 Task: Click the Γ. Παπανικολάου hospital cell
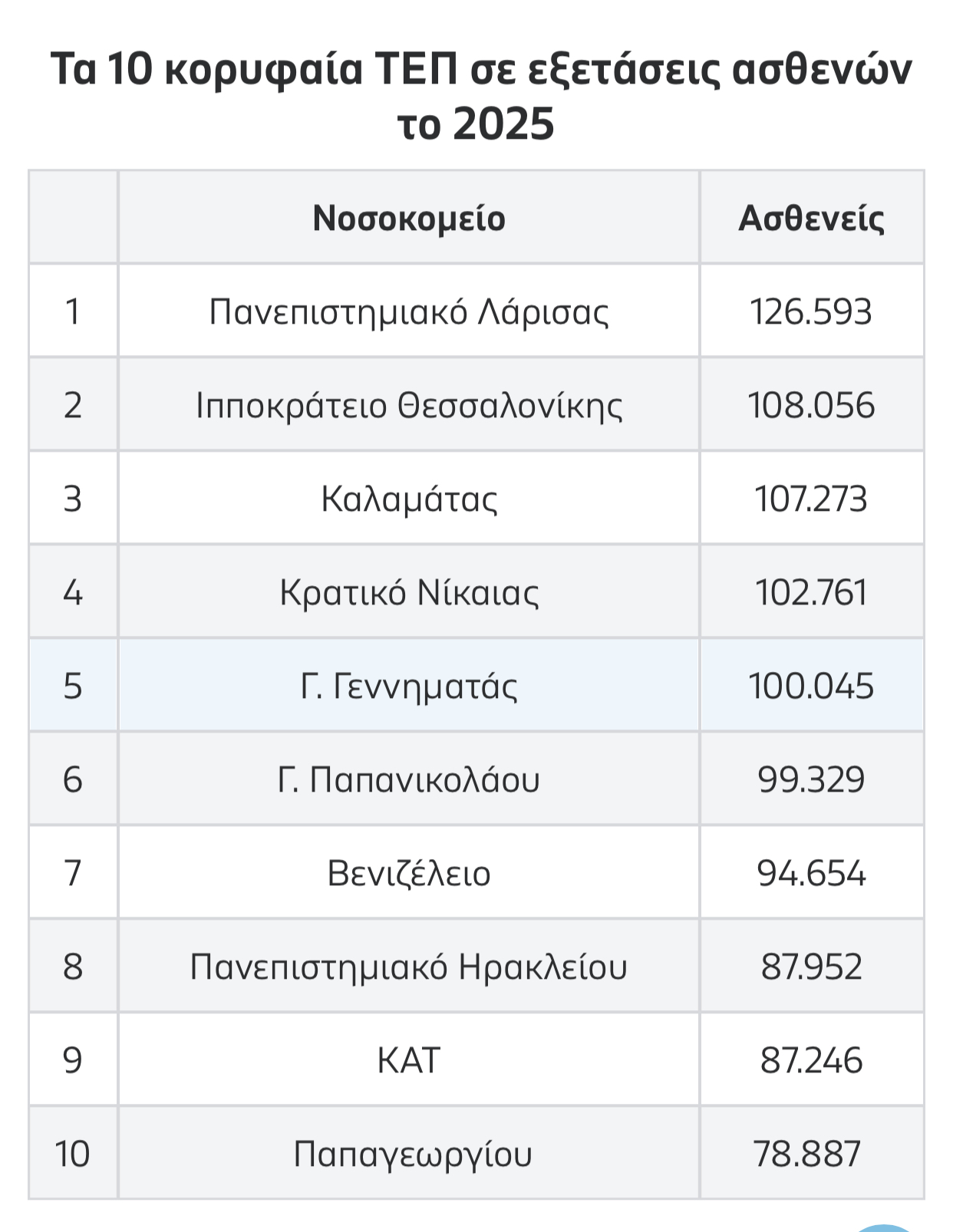coord(409,780)
